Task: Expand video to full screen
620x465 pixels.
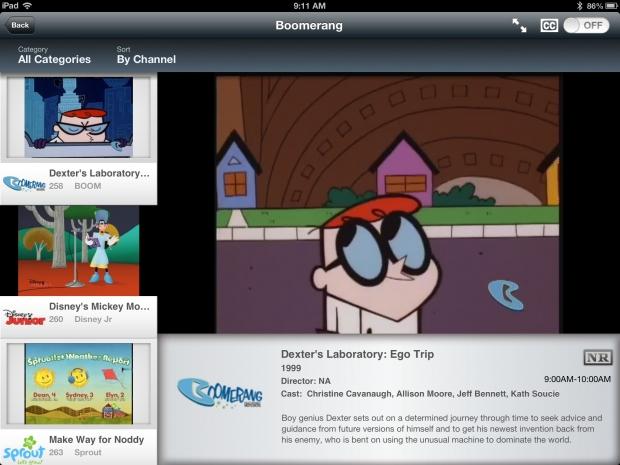Action: pyautogui.click(x=519, y=25)
